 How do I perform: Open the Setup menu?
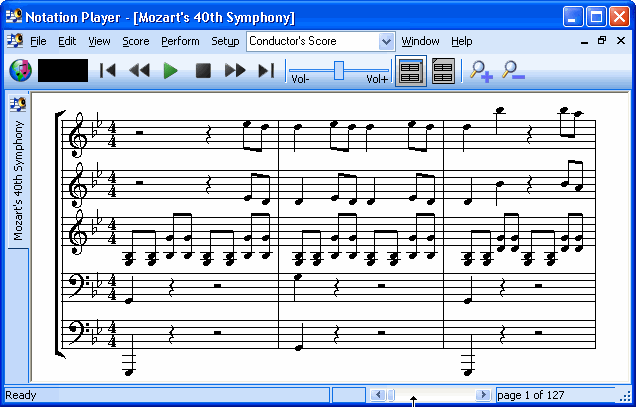pos(225,41)
